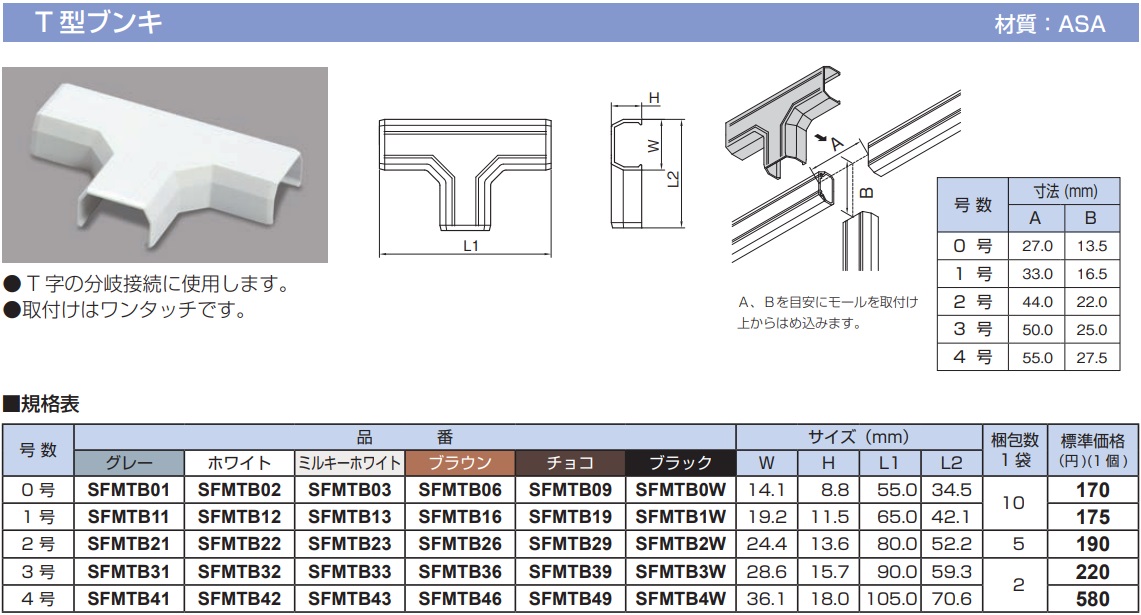Click part number SFMTB23
The height and width of the screenshot is (615, 1141).
pos(349,545)
